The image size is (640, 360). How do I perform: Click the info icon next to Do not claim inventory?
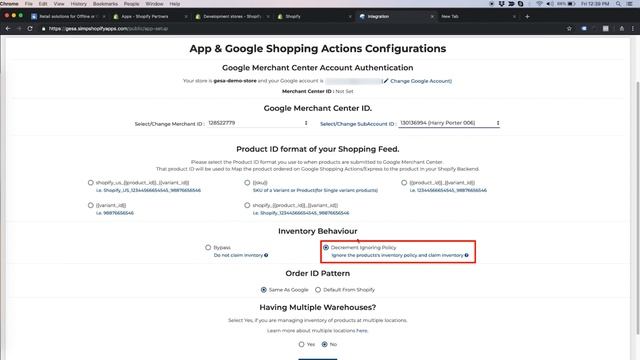[266, 255]
